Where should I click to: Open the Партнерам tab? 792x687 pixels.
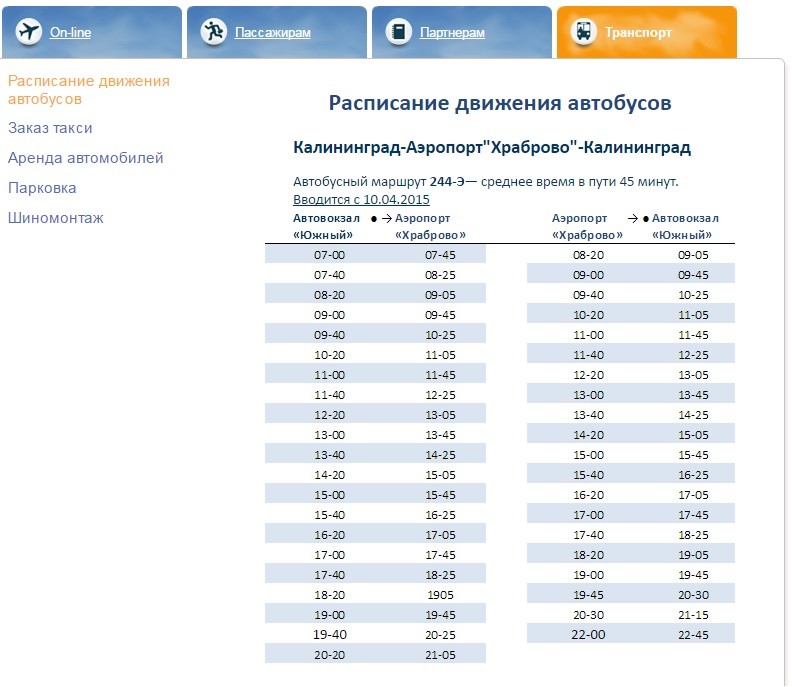tap(452, 33)
